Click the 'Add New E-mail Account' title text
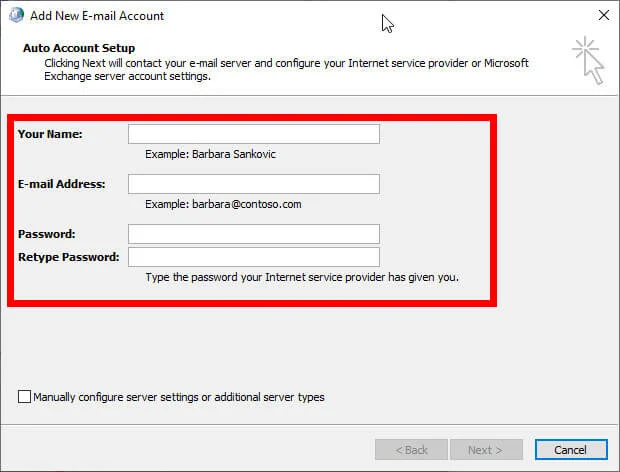This screenshot has height=472, width=620. tap(97, 16)
